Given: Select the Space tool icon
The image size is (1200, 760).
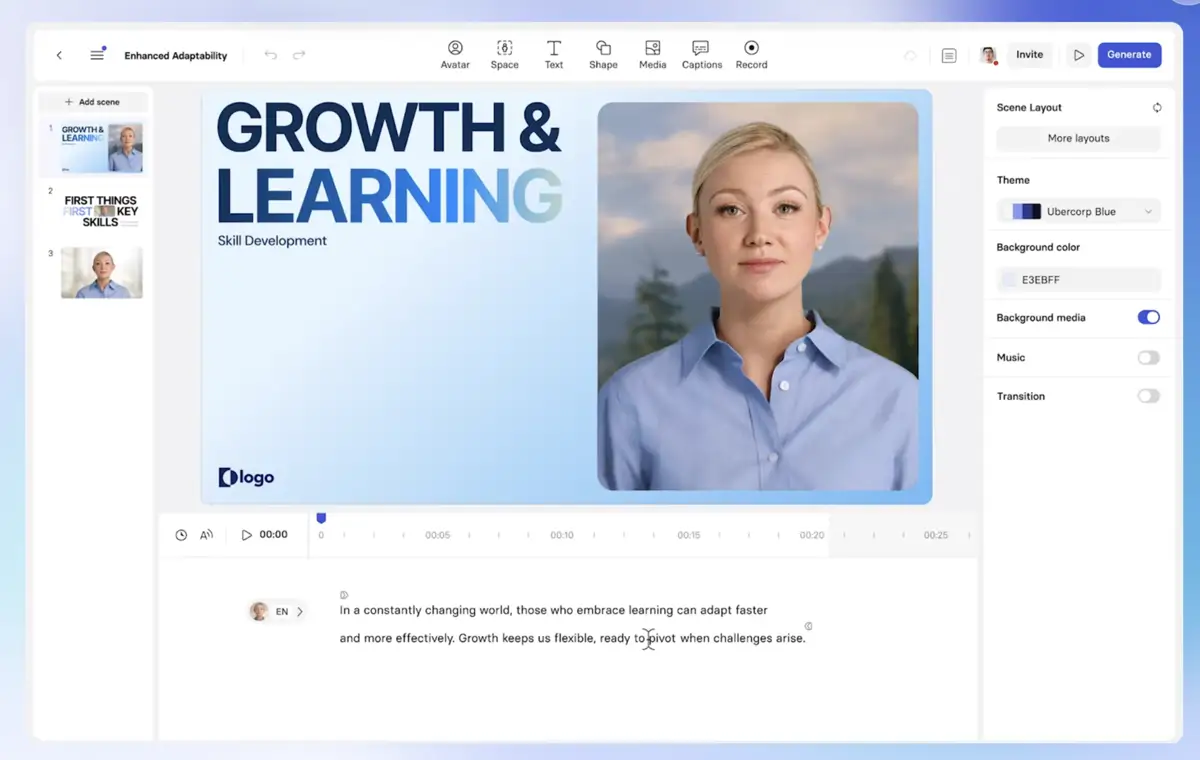Looking at the screenshot, I should (504, 54).
